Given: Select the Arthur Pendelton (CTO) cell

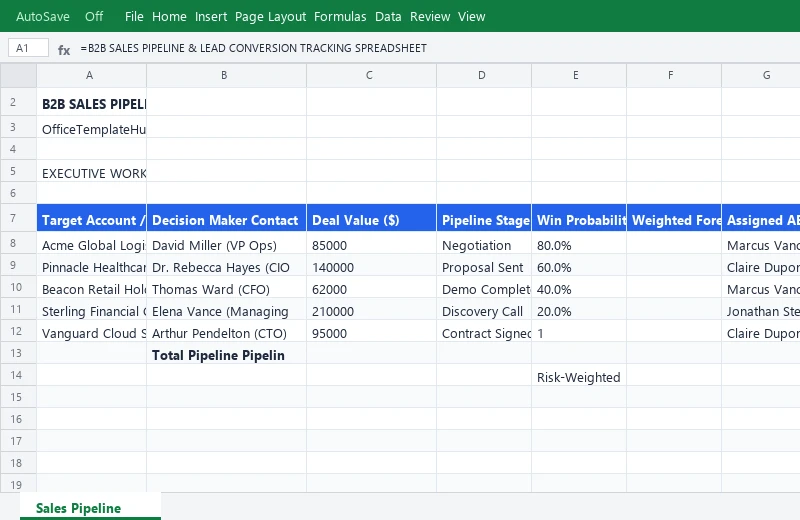Looking at the screenshot, I should (x=227, y=333).
